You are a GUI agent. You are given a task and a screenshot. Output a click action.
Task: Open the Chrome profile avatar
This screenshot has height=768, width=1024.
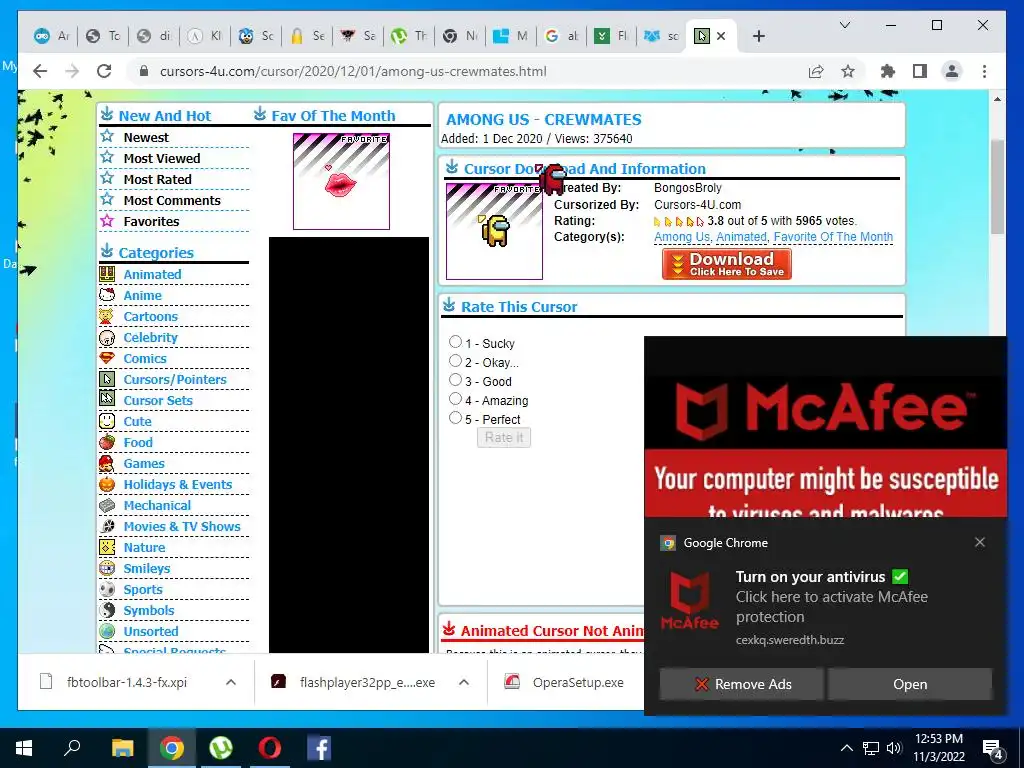tap(952, 71)
